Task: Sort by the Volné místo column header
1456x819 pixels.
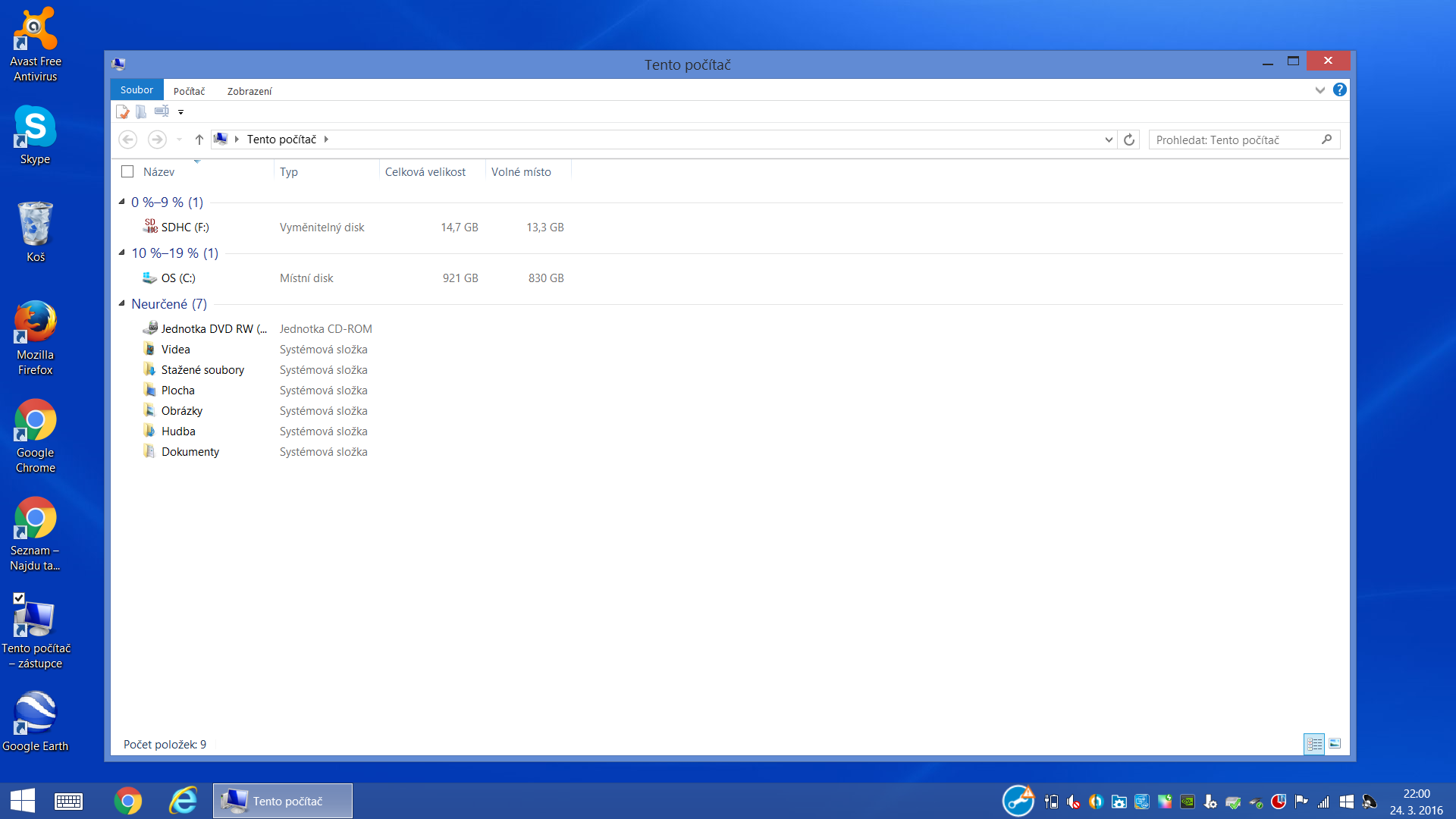Action: [521, 172]
